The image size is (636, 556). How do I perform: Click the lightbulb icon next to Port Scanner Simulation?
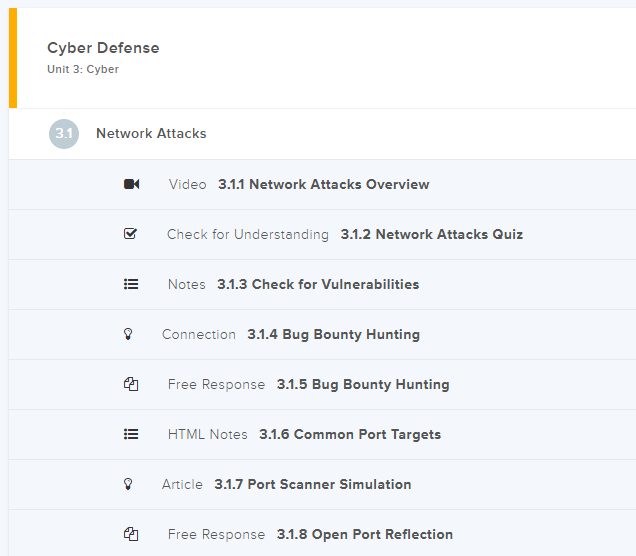point(128,484)
